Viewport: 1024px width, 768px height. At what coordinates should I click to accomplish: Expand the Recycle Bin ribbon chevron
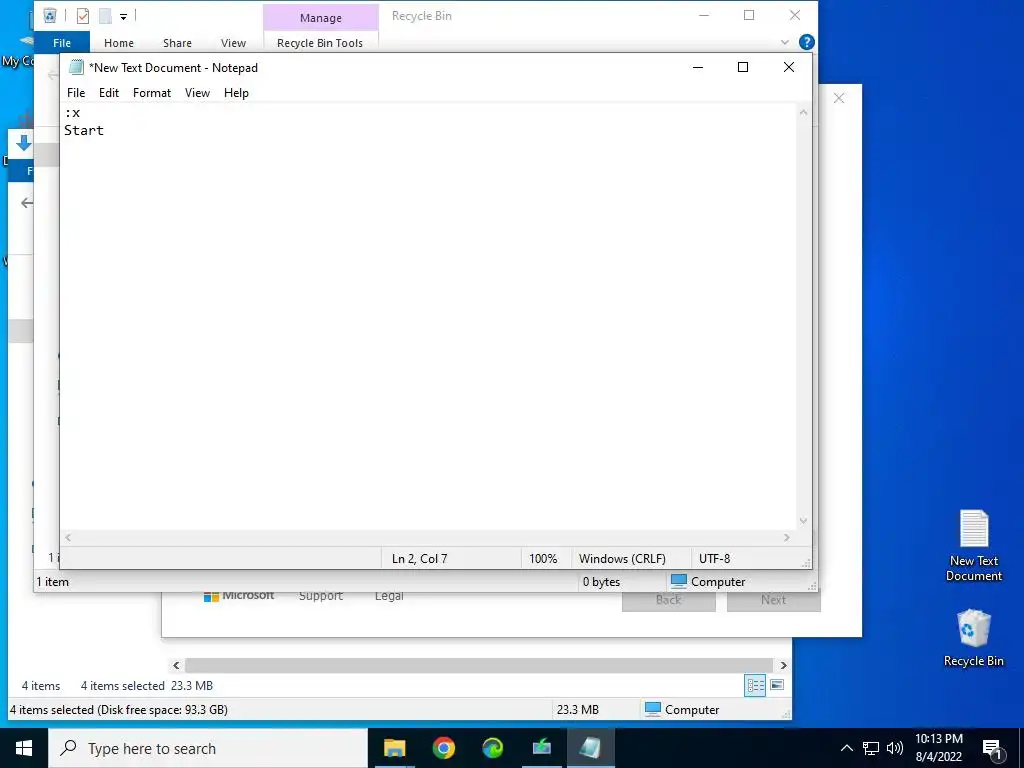(x=785, y=42)
